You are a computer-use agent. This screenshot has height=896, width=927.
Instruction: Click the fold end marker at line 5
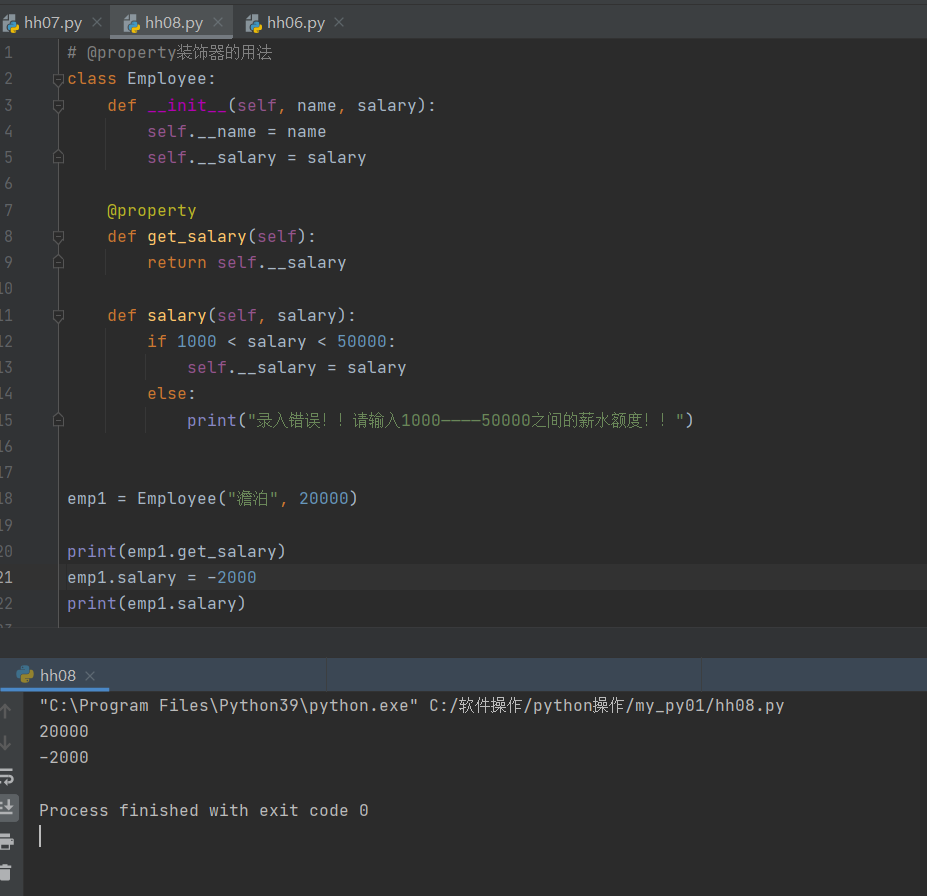(58, 157)
